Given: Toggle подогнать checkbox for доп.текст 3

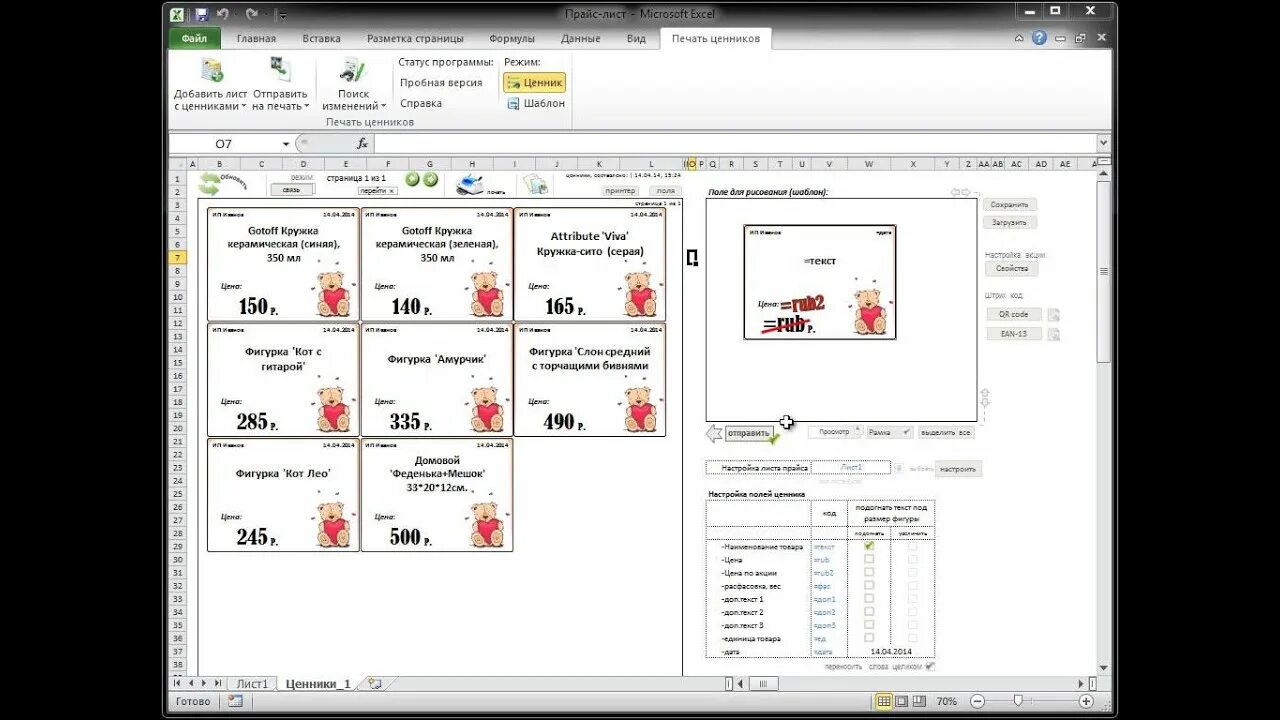Looking at the screenshot, I should tap(869, 624).
